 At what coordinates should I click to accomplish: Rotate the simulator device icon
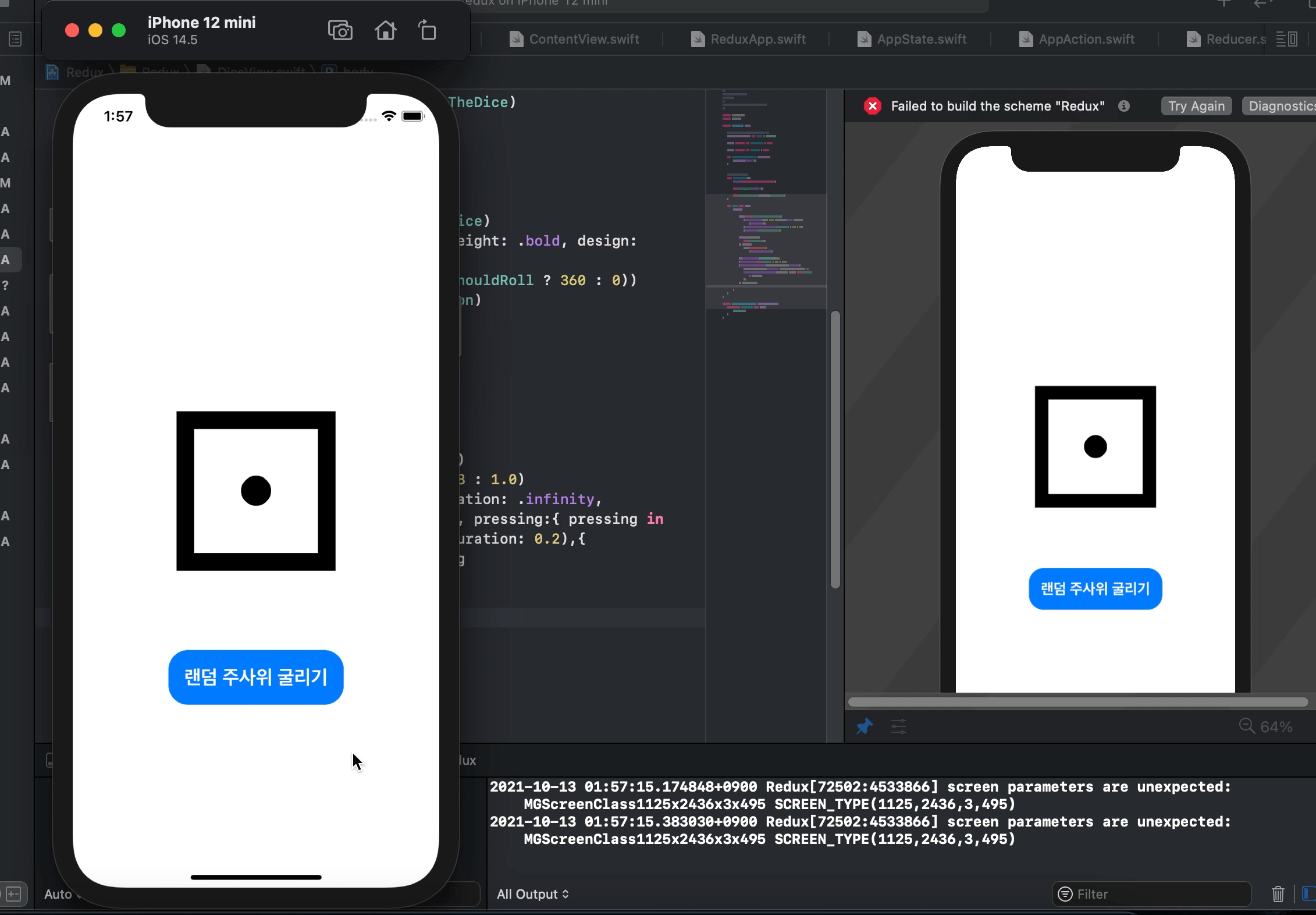(x=428, y=30)
